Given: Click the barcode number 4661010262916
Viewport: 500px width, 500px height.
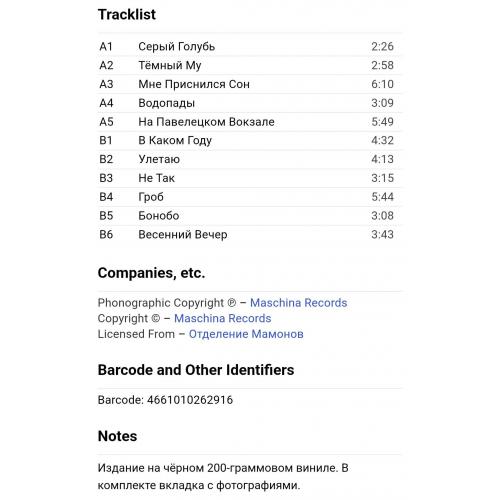Looking at the screenshot, I should (190, 400).
